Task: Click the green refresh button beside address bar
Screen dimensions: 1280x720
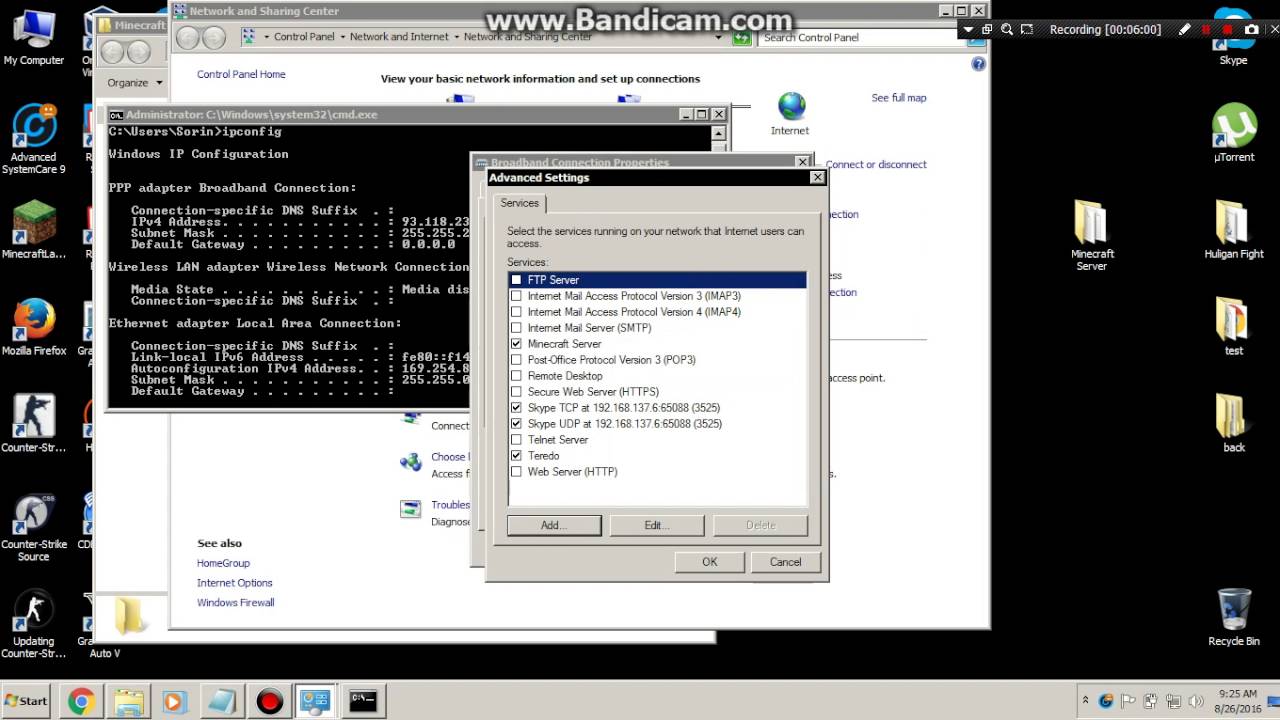Action: (741, 38)
